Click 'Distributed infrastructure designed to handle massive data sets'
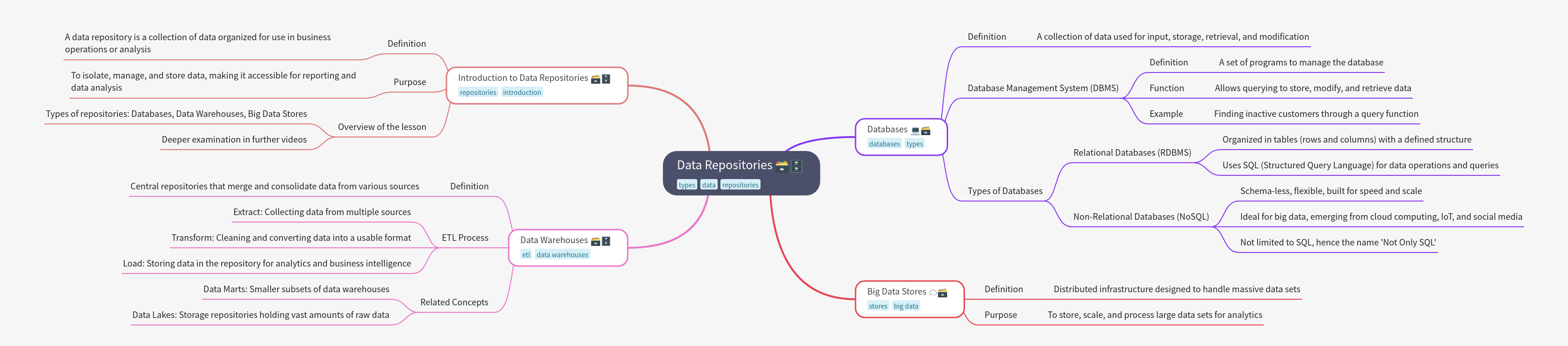Image resolution: width=1568 pixels, height=346 pixels. 1177,289
